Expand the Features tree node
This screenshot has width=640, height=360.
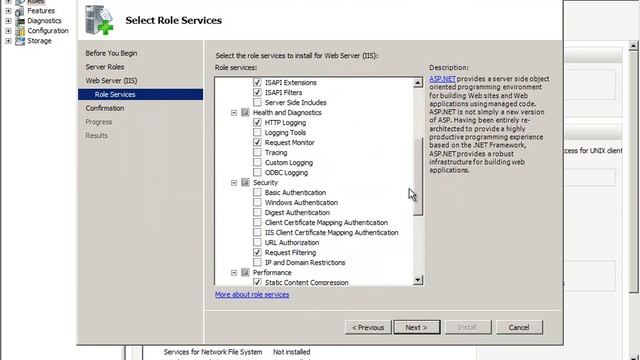(8, 11)
